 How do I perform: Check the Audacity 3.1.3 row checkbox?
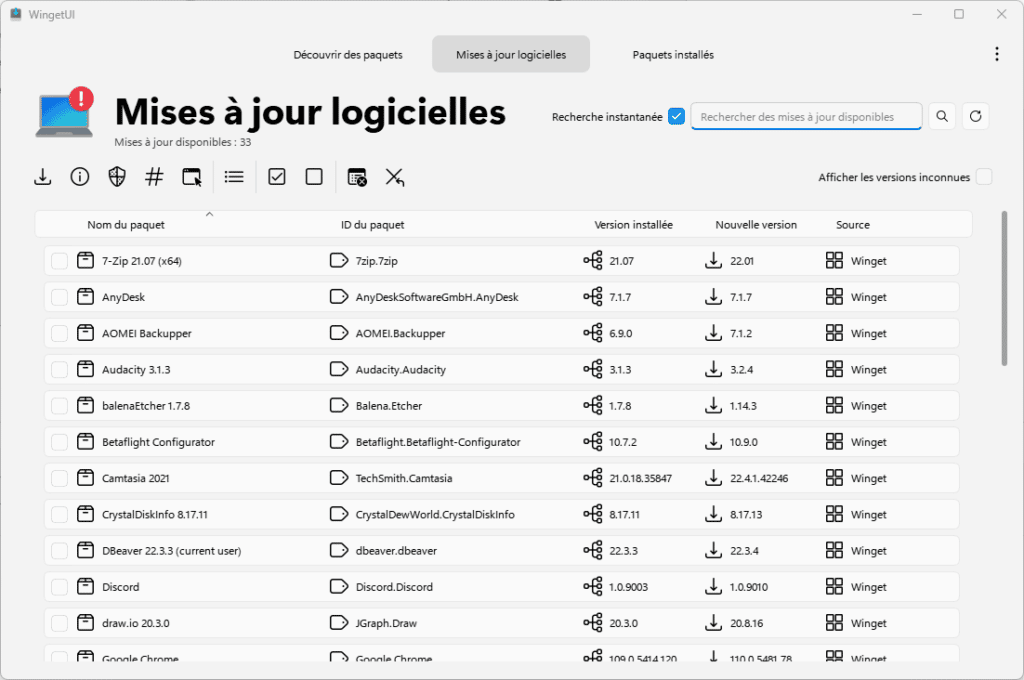[59, 370]
